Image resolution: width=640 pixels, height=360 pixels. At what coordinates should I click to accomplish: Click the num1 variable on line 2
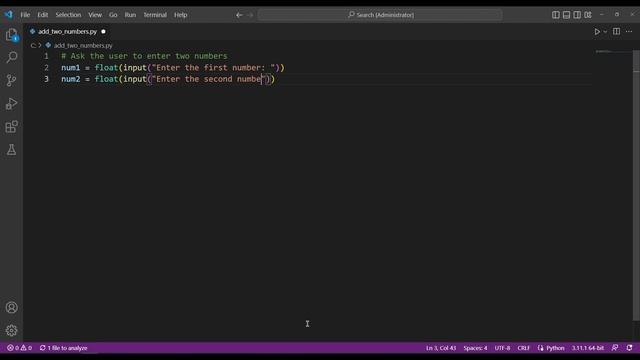[71, 67]
